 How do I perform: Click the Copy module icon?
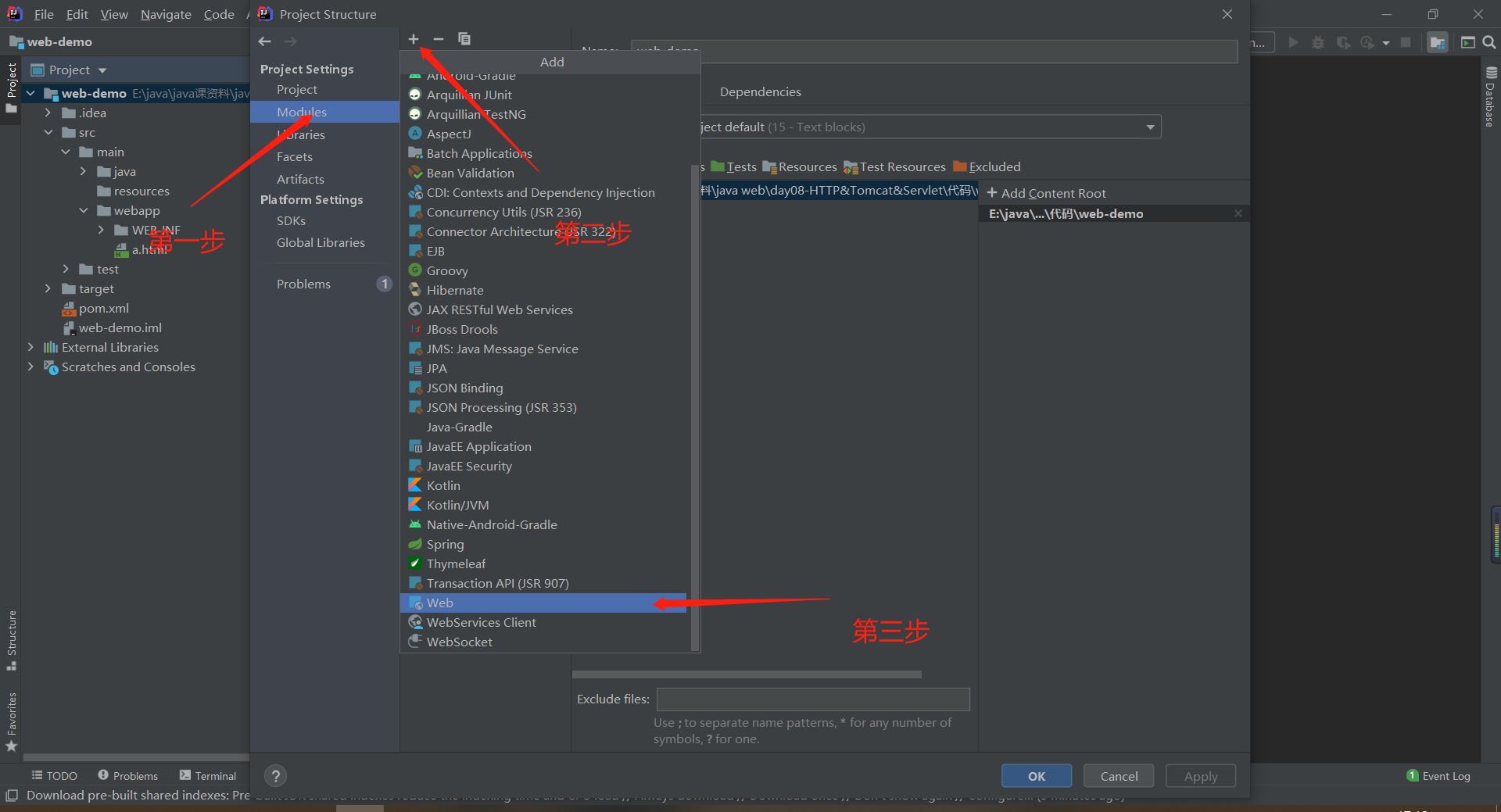coord(464,39)
